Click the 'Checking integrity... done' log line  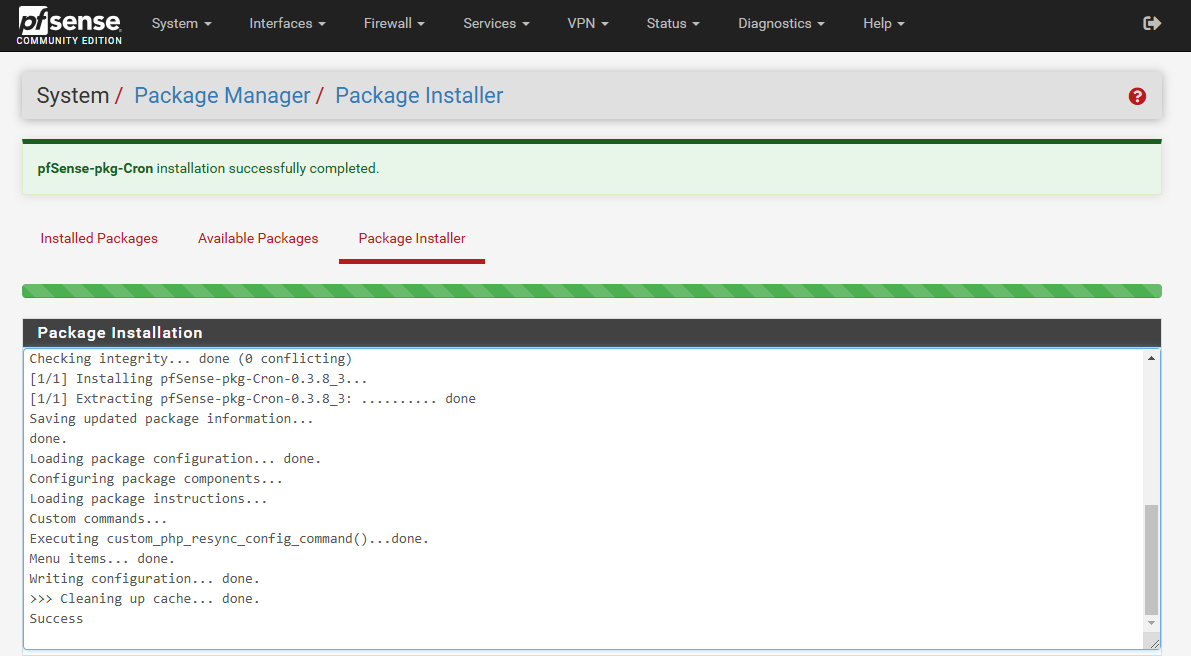(191, 358)
